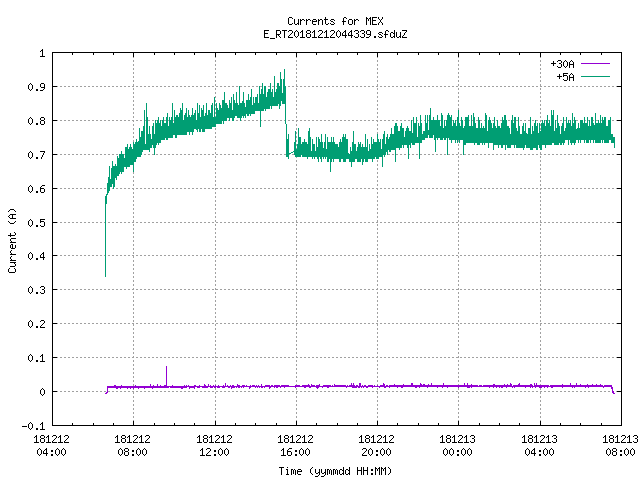This screenshot has width=640, height=480.
Task: Click the y-axis tick label 0.5
Action: [36, 222]
